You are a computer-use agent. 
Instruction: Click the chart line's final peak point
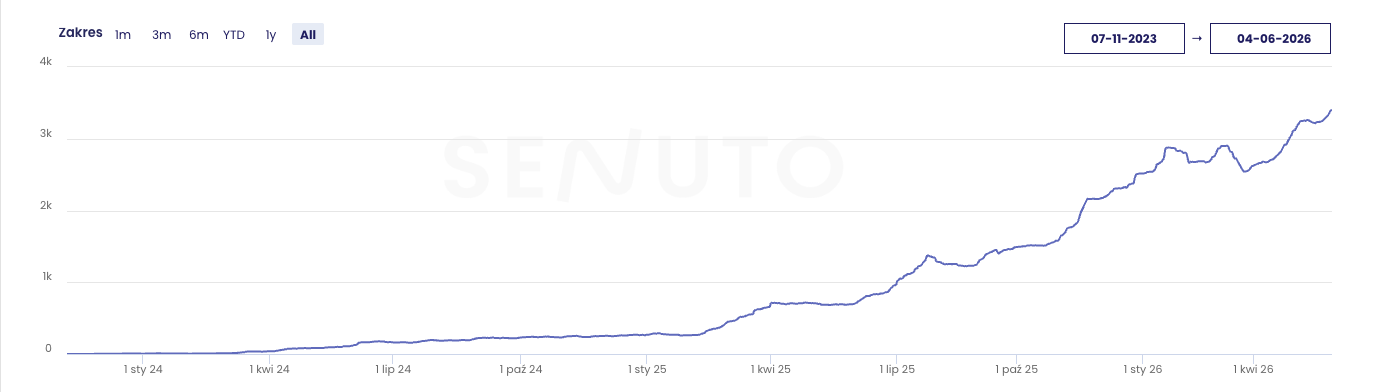coord(1331,110)
